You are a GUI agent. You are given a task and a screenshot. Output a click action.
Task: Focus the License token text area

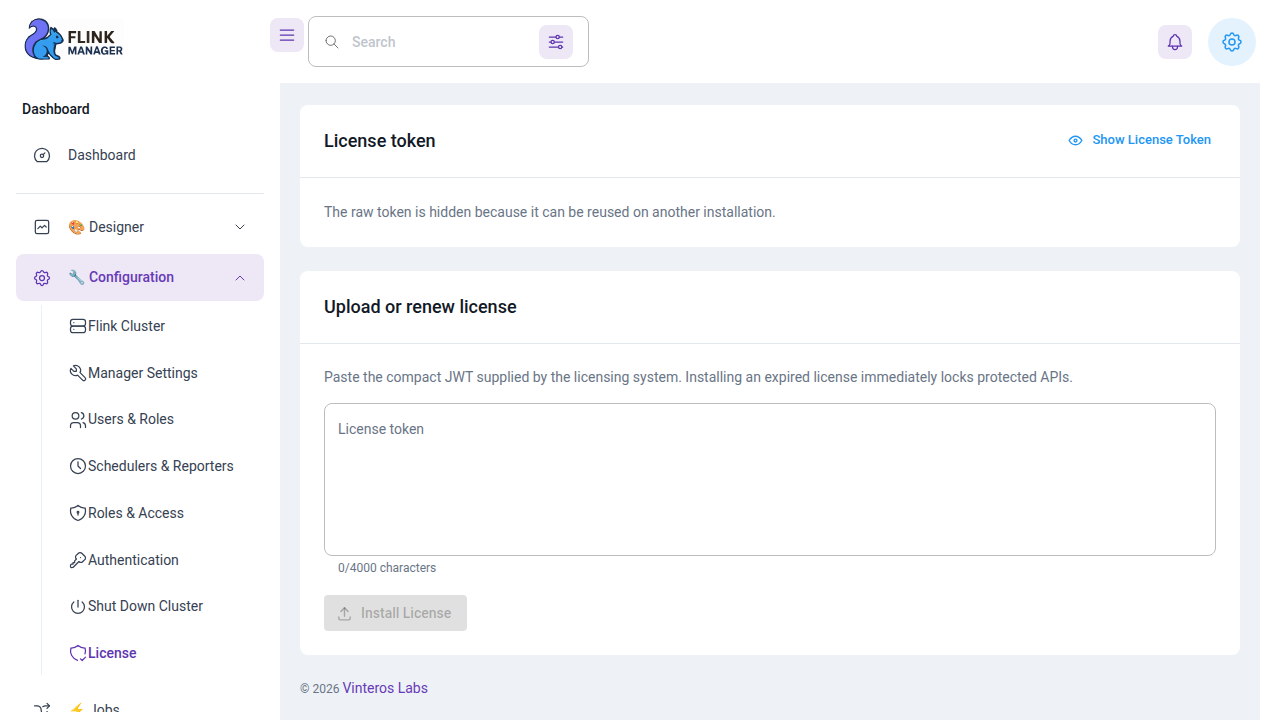pyautogui.click(x=770, y=480)
